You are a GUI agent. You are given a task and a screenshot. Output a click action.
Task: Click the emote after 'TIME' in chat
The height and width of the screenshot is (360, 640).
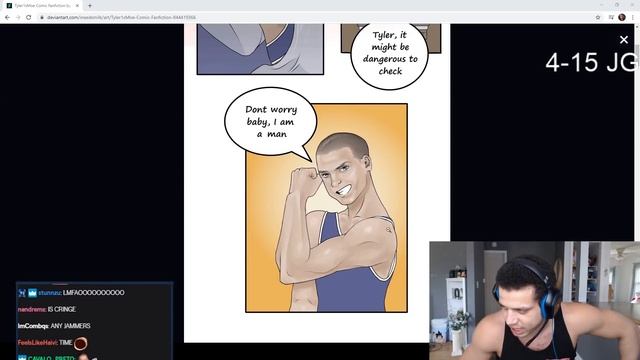[x=80, y=343]
